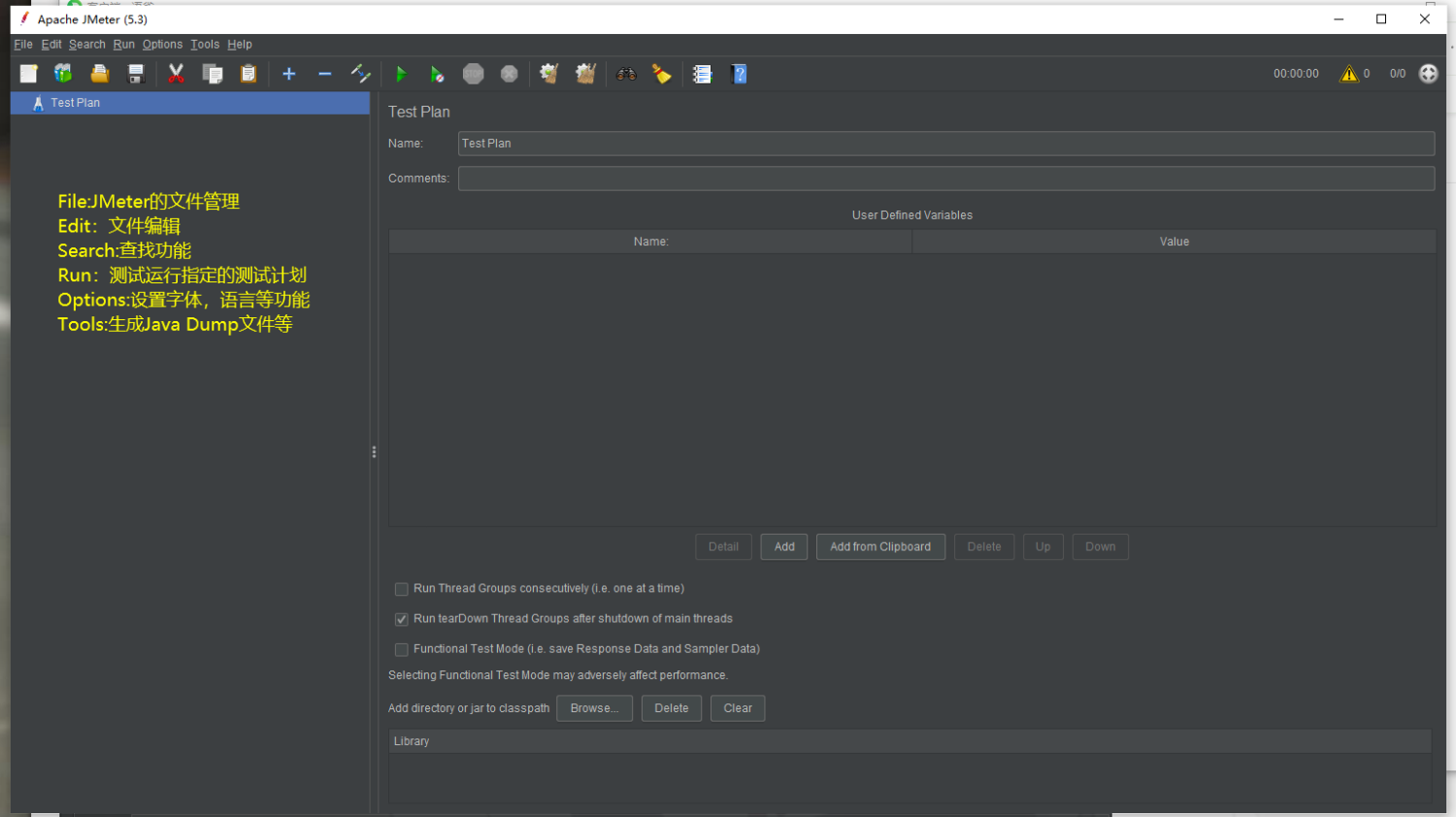Reset search with the broom icon

pyautogui.click(x=662, y=74)
